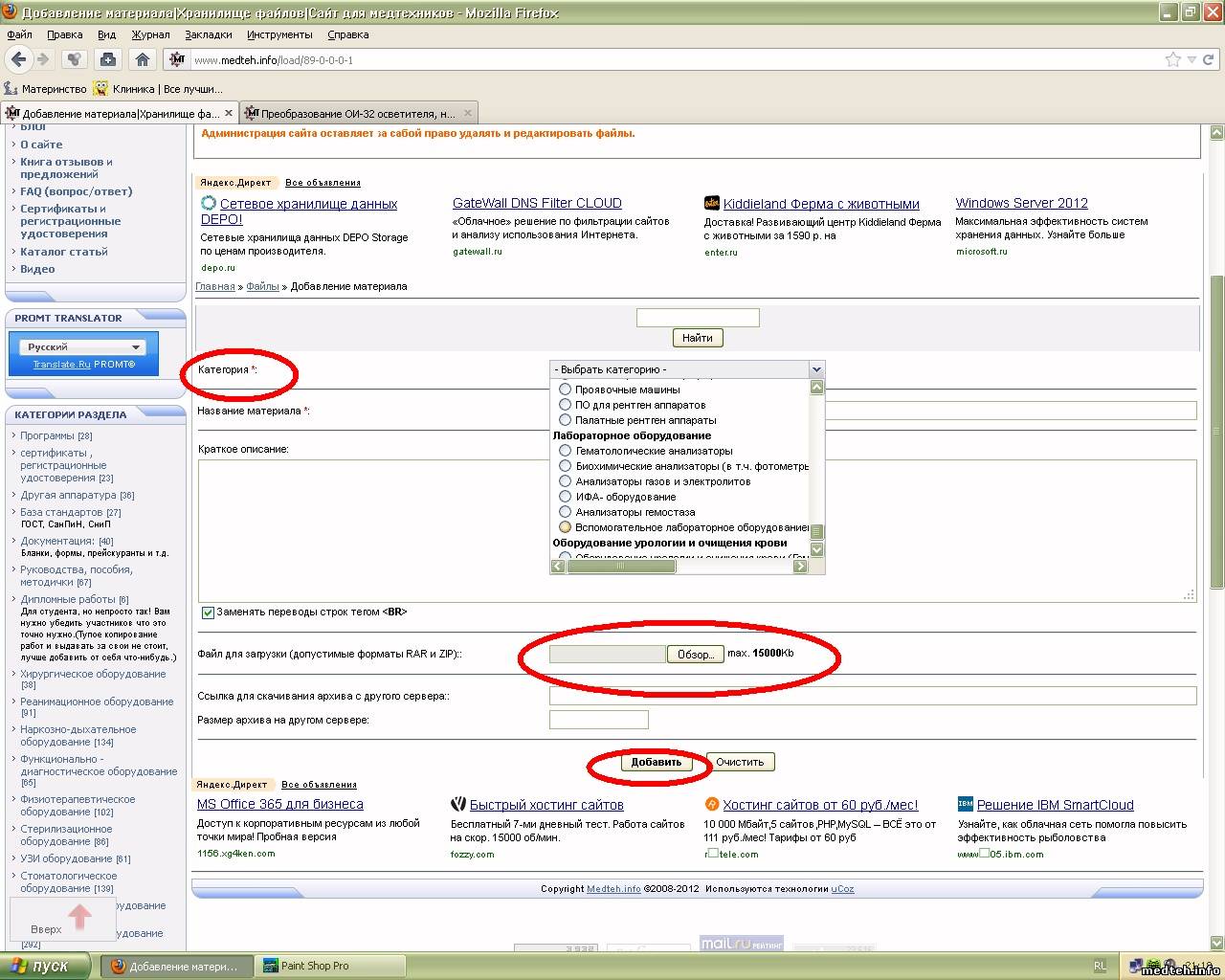This screenshot has width=1225, height=980.
Task: Click the medical-kit plus icon in the toolbar
Action: coord(108,59)
